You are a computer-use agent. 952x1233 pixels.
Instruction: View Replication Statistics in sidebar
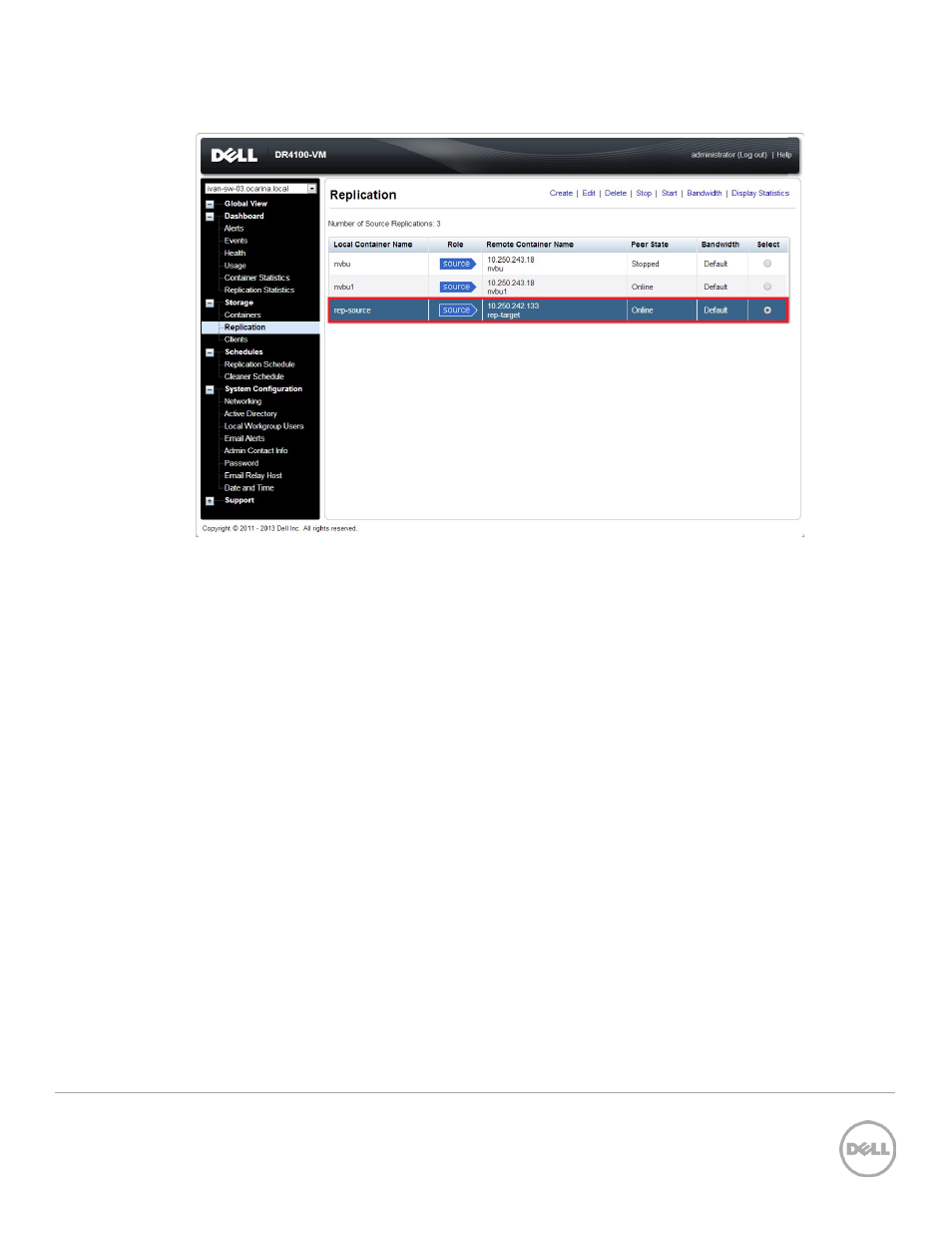pyautogui.click(x=258, y=291)
